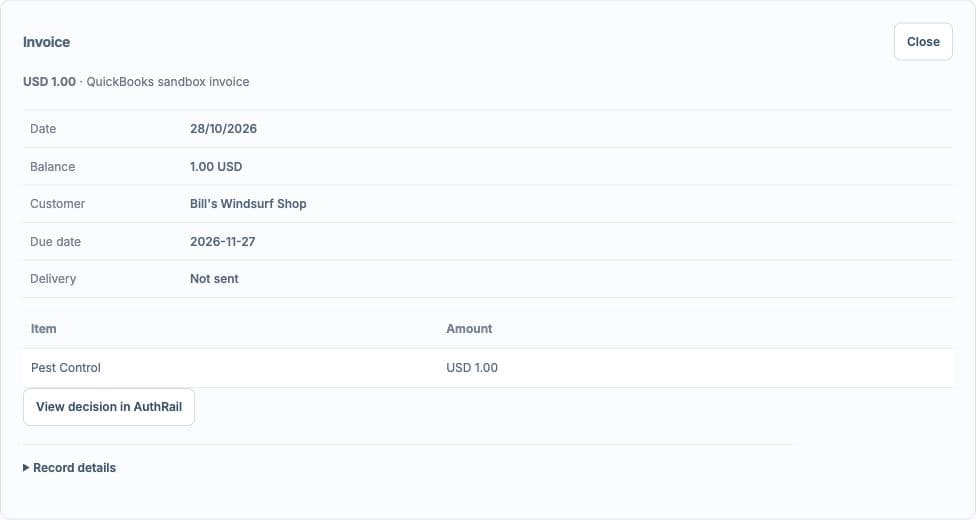The width and height of the screenshot is (976, 520).
Task: Select customer Bill's Windsurf Shop
Action: 248,204
